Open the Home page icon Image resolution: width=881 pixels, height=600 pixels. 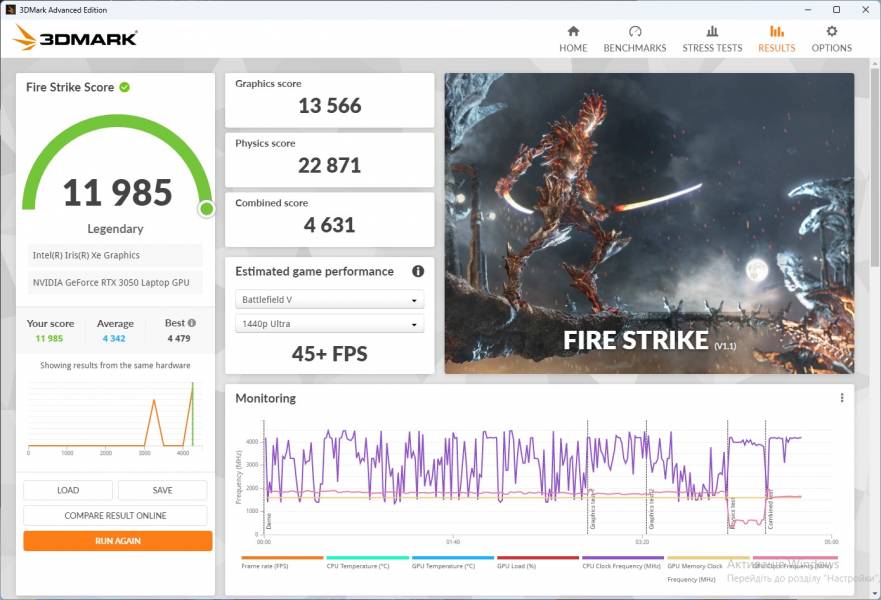573,31
